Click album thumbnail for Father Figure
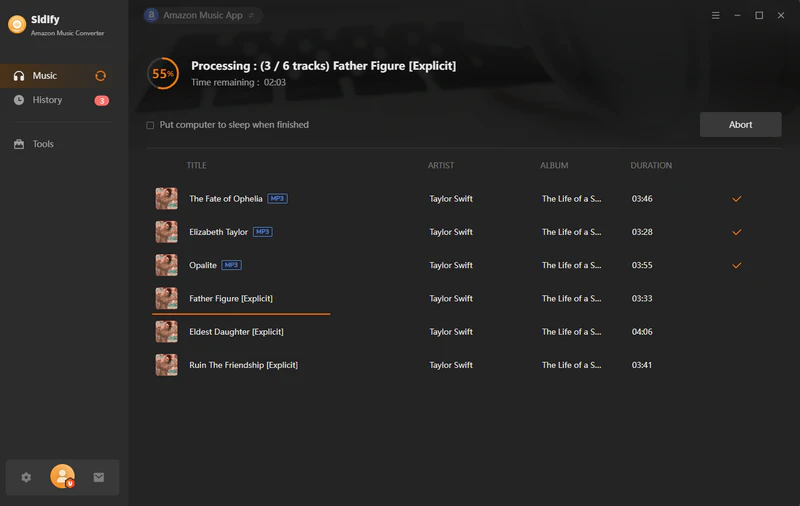800x506 pixels. (167, 298)
